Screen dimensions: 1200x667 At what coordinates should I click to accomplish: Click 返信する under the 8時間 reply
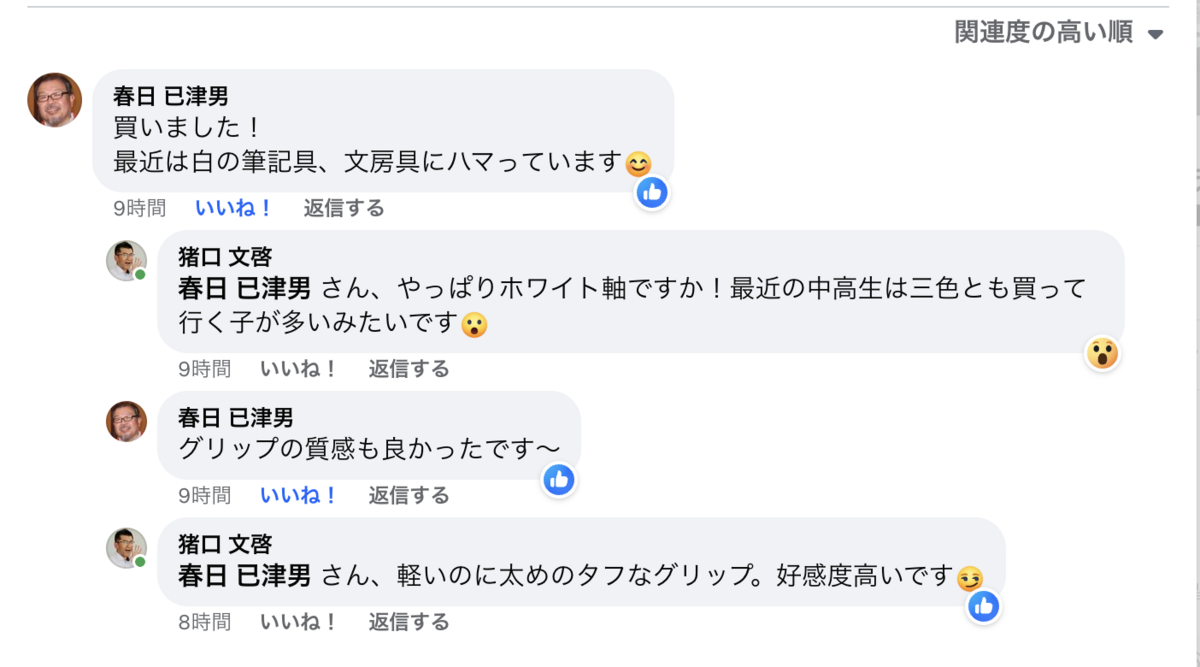point(409,622)
